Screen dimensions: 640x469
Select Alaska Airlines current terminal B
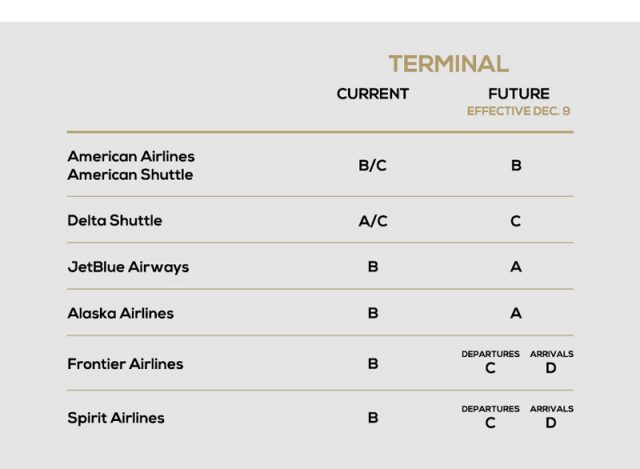tap(372, 313)
